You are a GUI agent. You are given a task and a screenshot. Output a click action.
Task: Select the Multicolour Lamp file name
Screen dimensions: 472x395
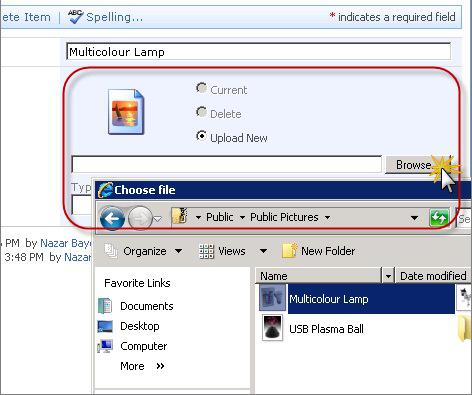[x=329, y=299]
